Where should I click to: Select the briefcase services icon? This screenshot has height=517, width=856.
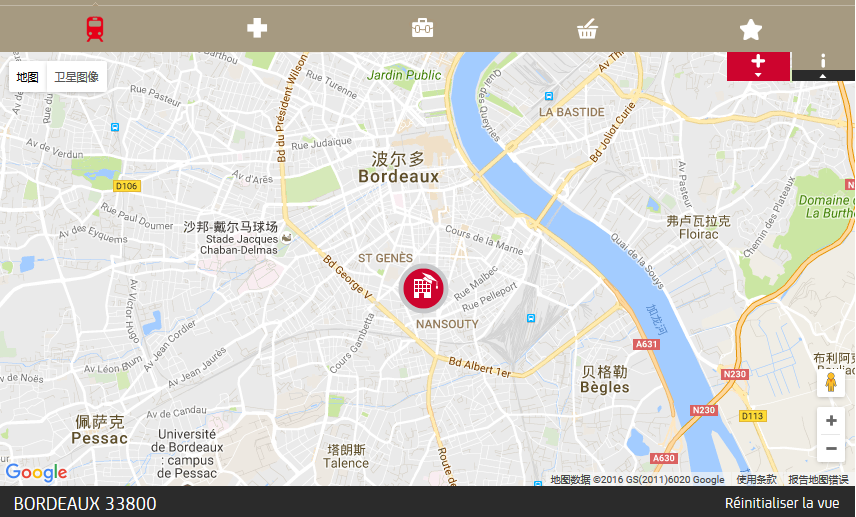[x=423, y=28]
